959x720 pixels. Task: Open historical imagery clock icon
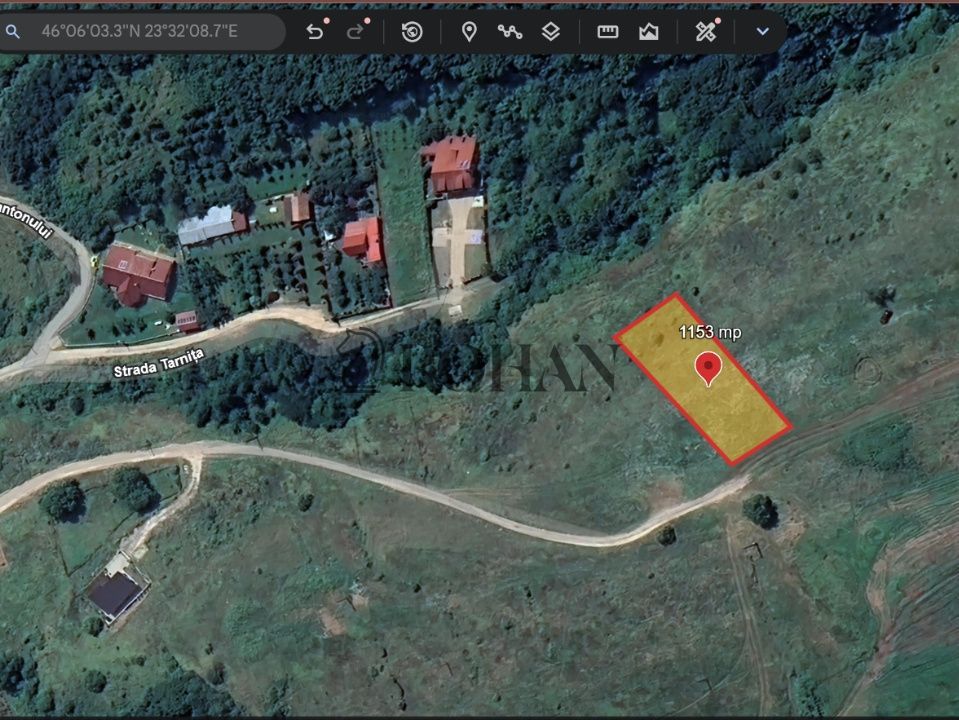click(x=412, y=31)
